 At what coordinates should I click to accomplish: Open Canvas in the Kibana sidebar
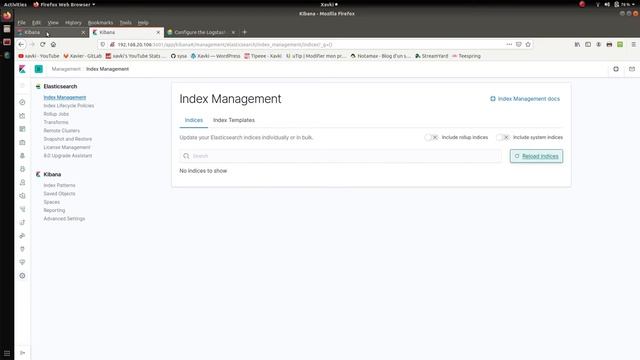coord(22,142)
